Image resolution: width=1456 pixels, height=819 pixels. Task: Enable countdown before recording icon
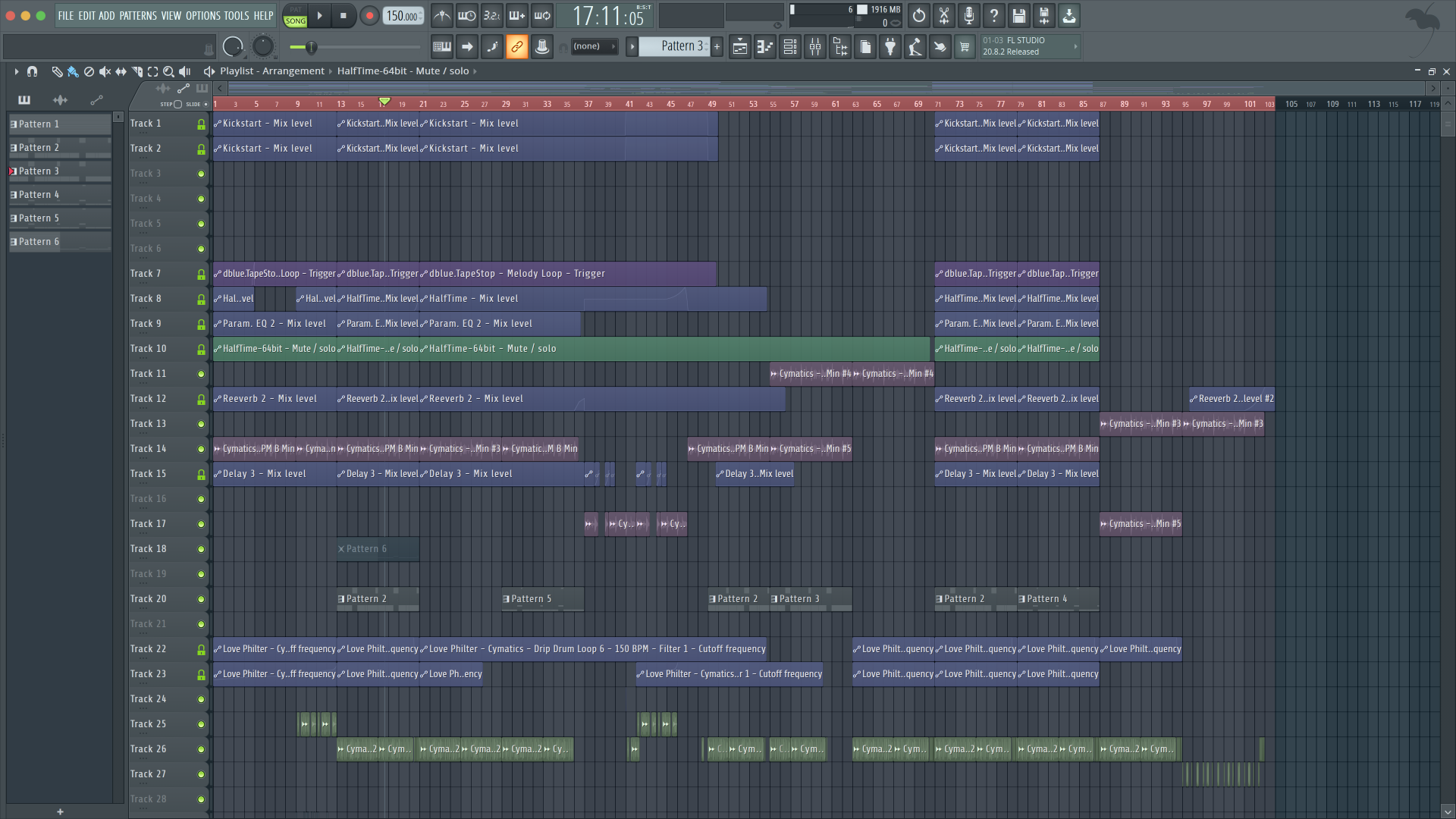coord(492,16)
